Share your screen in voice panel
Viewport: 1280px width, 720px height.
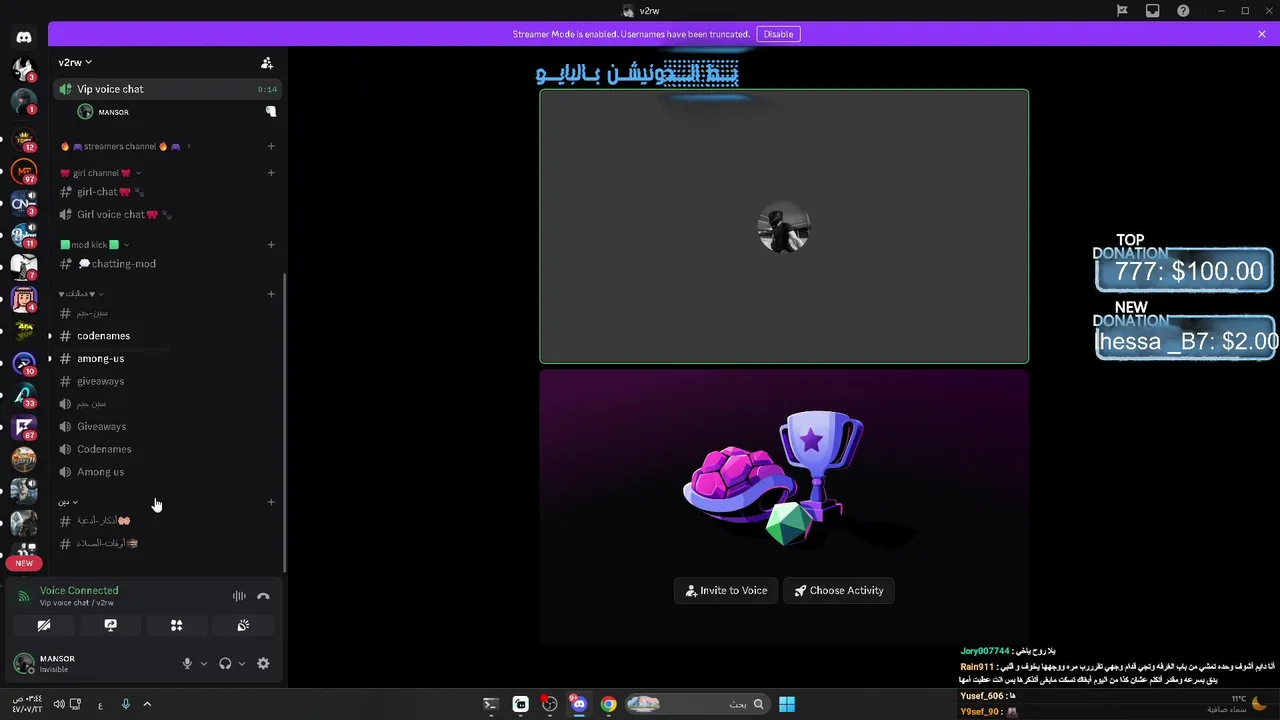pyautogui.click(x=110, y=625)
